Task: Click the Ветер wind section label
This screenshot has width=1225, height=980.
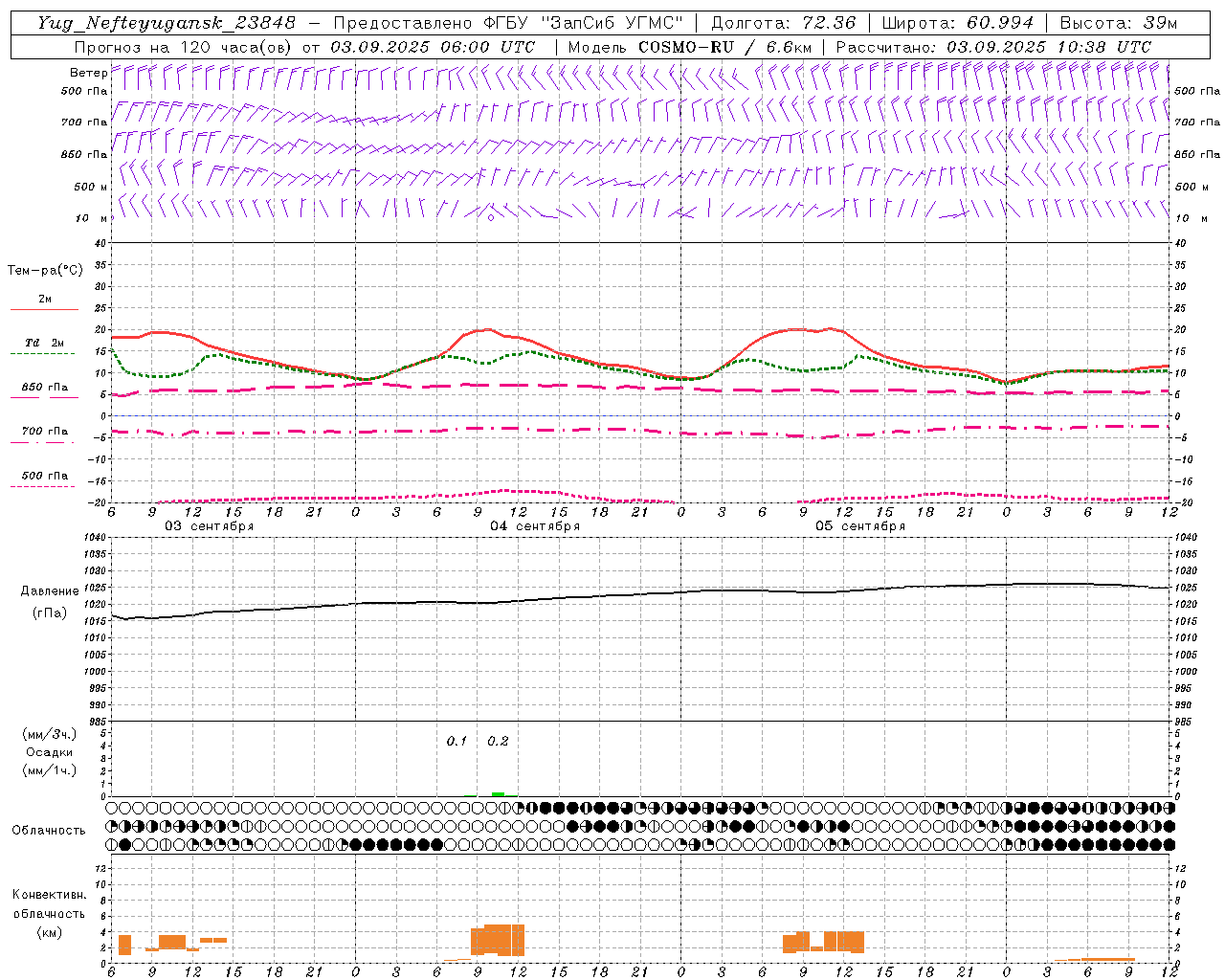Action: 88,73
